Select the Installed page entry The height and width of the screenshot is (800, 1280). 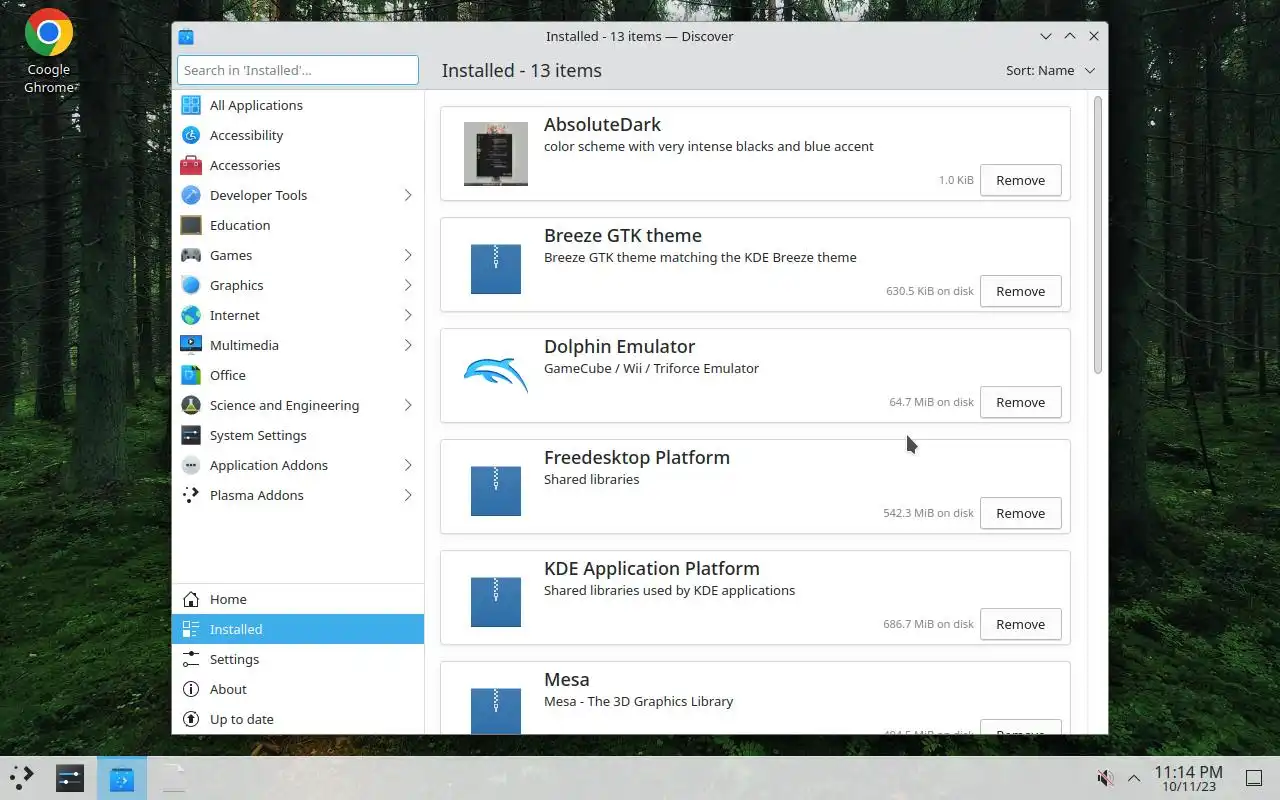tap(298, 629)
